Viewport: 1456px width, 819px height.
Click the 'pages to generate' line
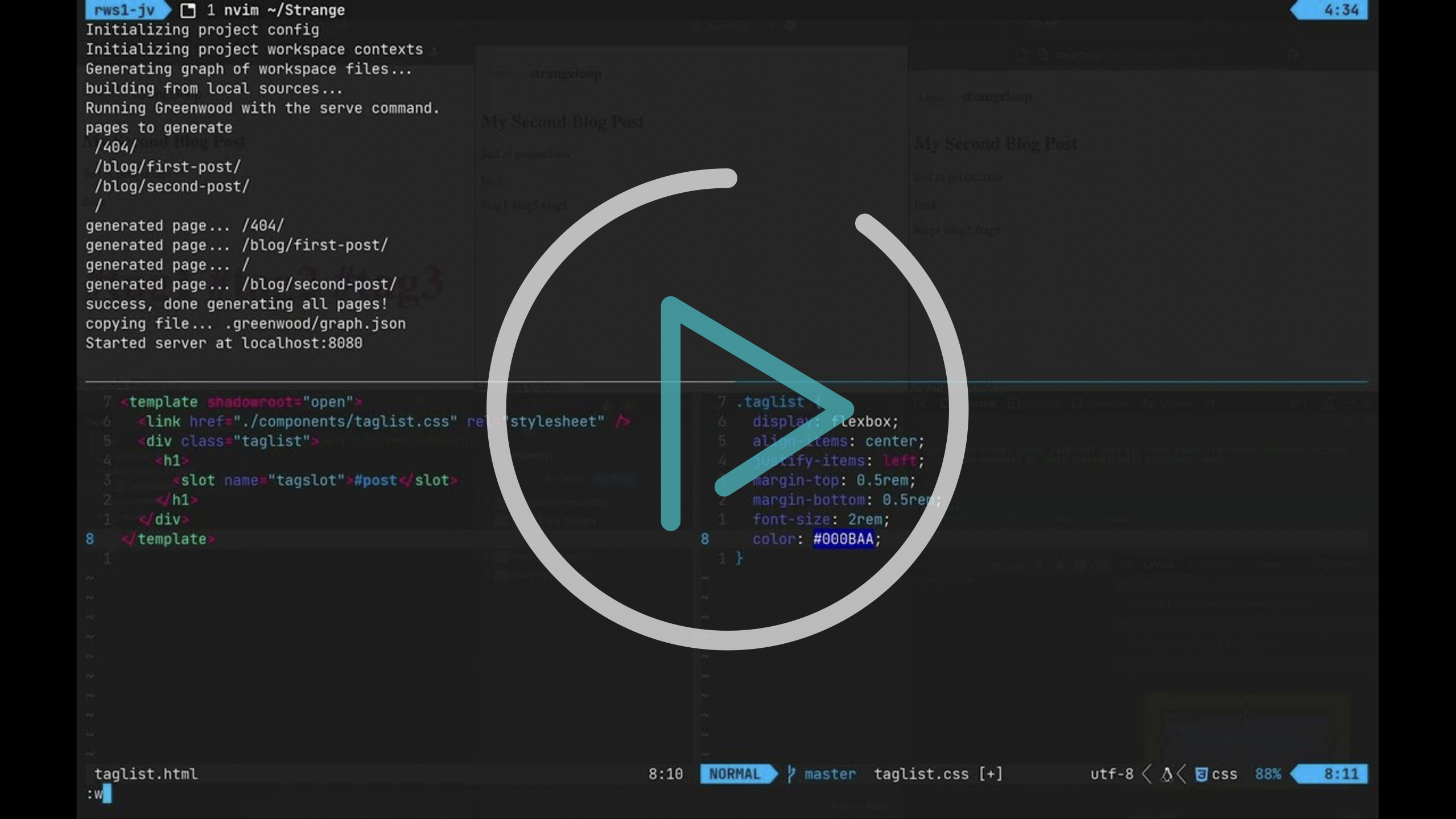pos(159,128)
